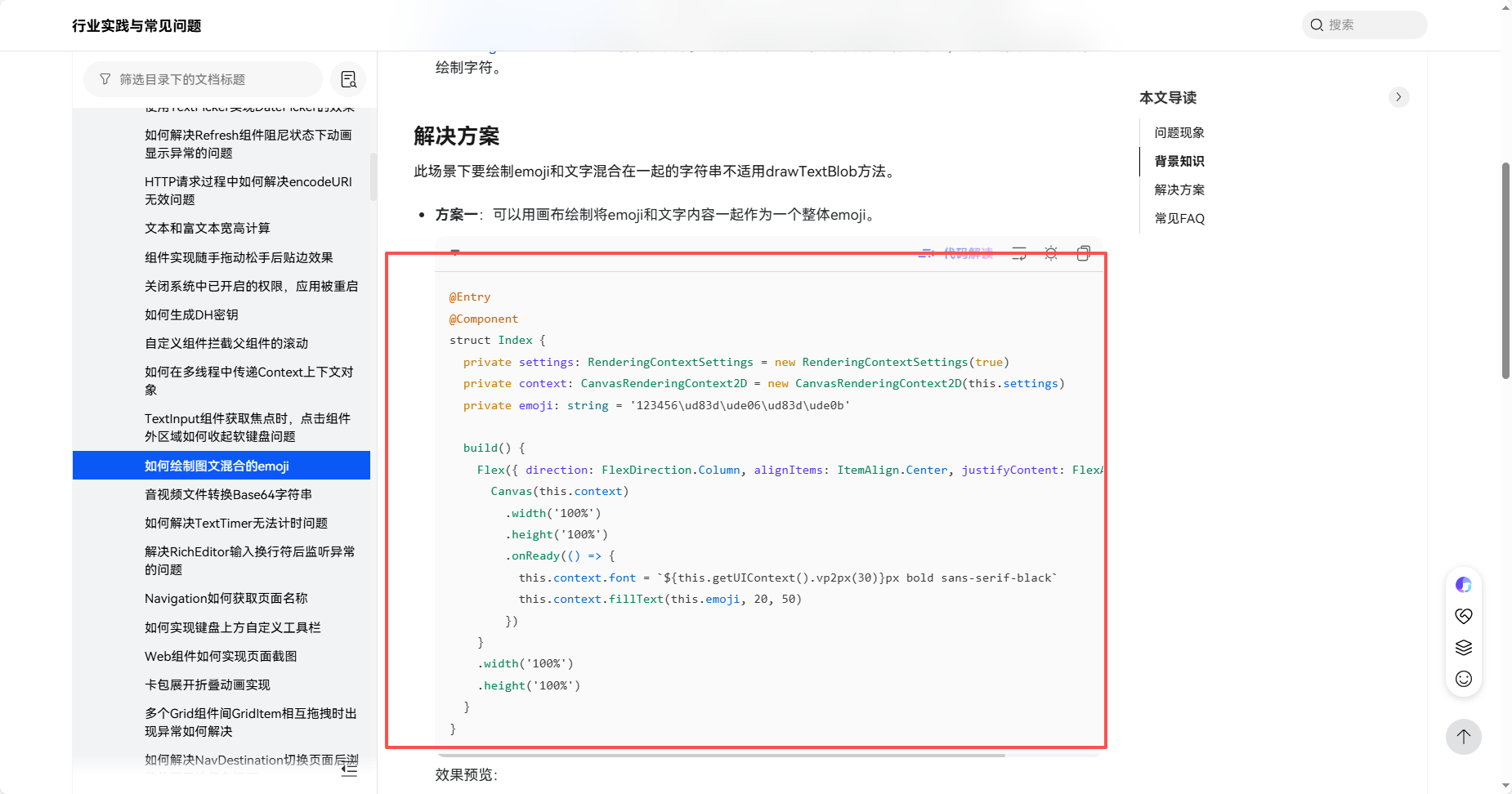
Task: Open 如何生成DH密钥 in the sidebar list
Action: (191, 314)
